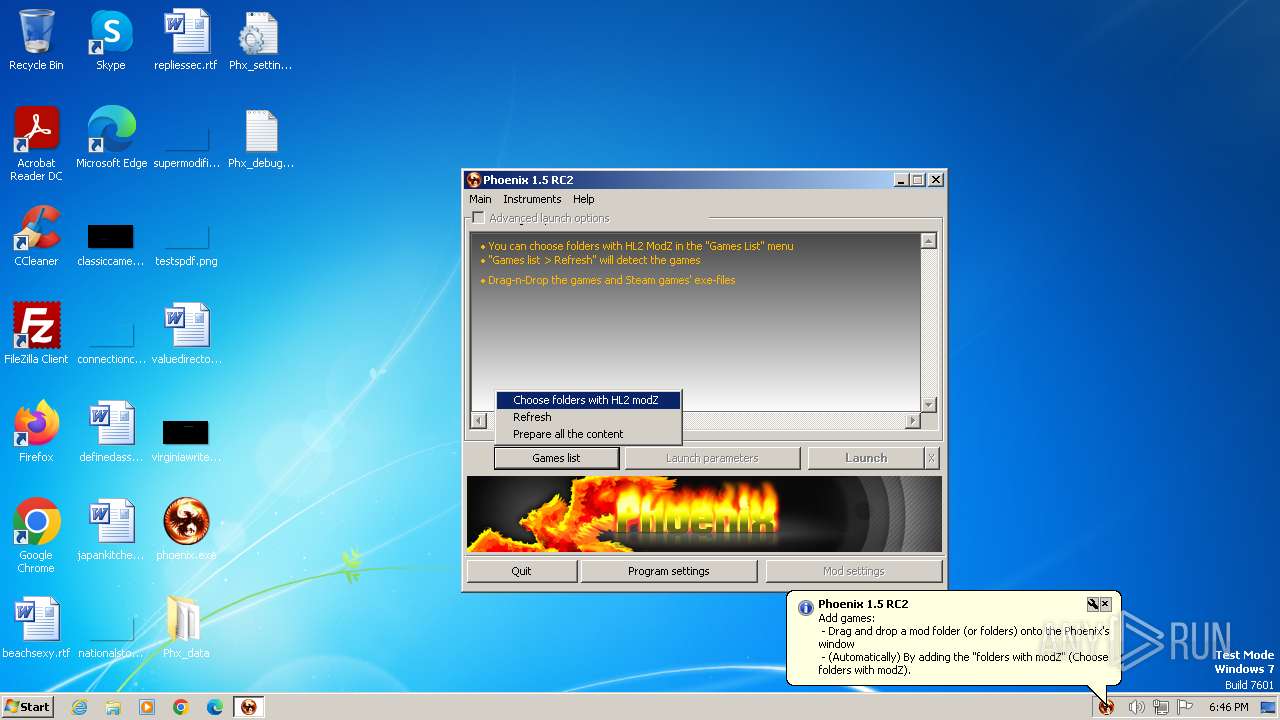Open the Instruments menu
This screenshot has width=1280, height=720.
point(532,199)
